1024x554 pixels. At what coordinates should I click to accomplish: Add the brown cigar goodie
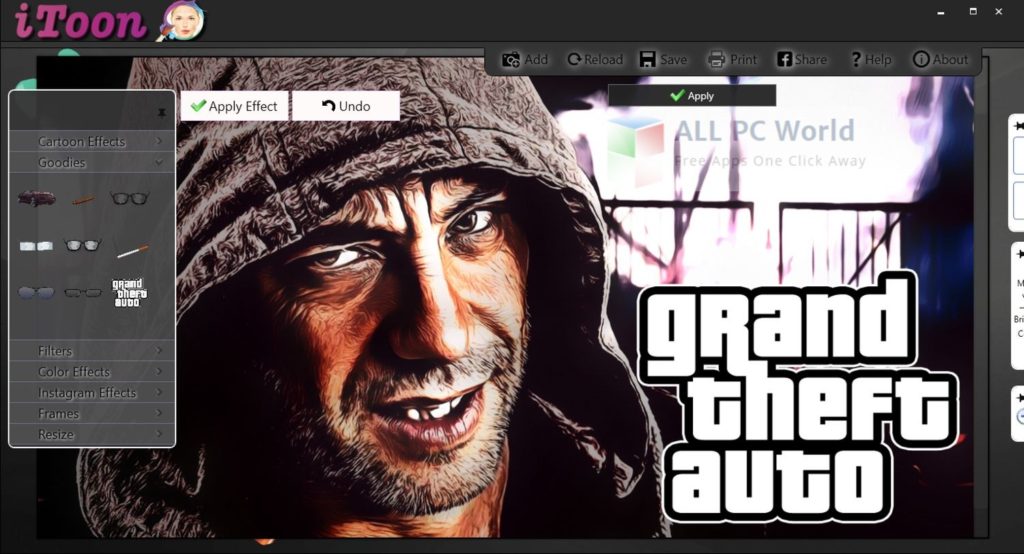click(x=83, y=201)
